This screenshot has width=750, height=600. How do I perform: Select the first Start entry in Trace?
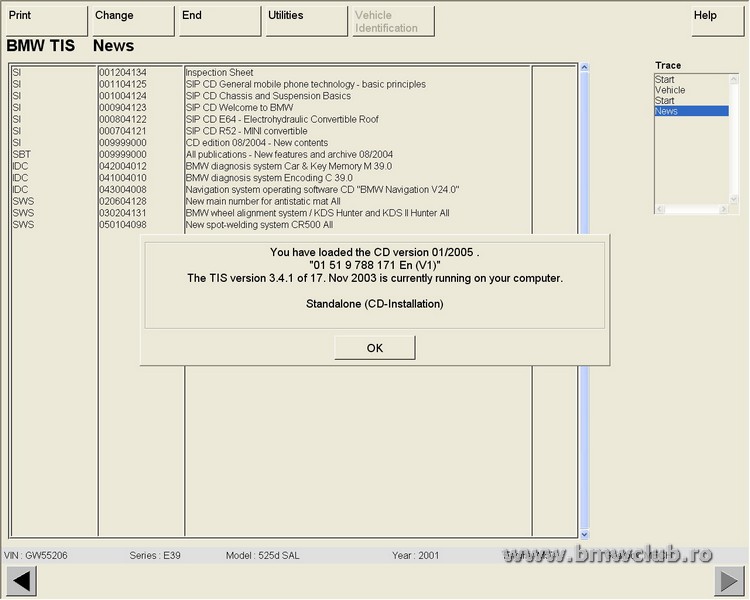[x=664, y=79]
